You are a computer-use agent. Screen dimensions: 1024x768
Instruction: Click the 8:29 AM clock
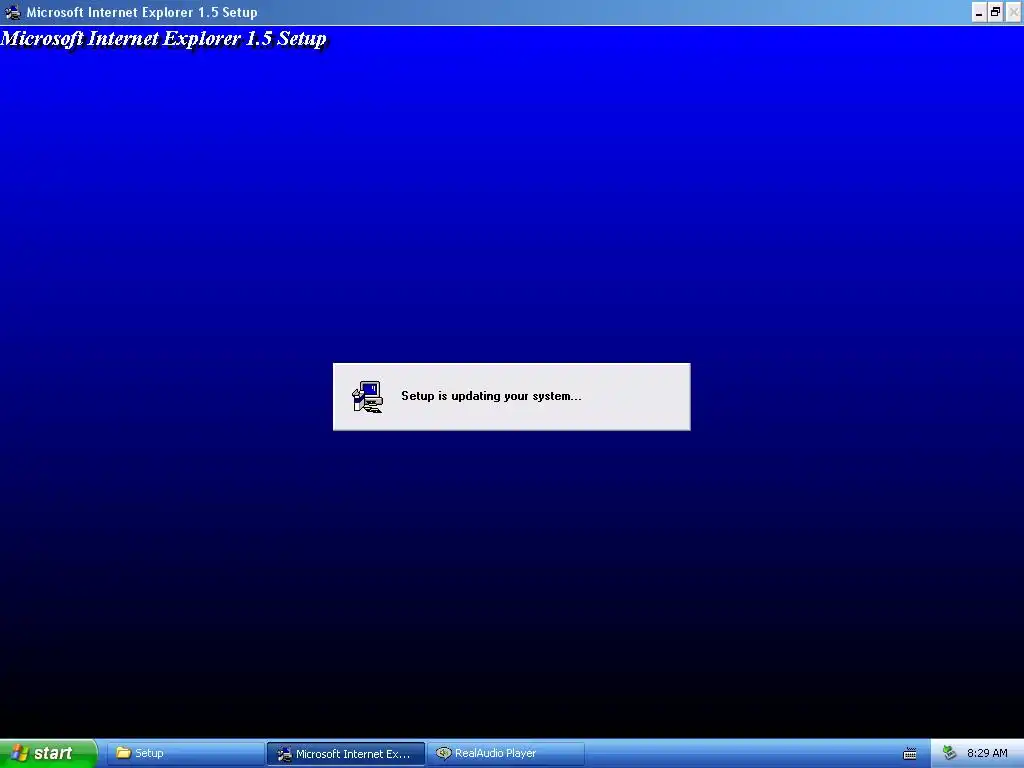tap(987, 753)
